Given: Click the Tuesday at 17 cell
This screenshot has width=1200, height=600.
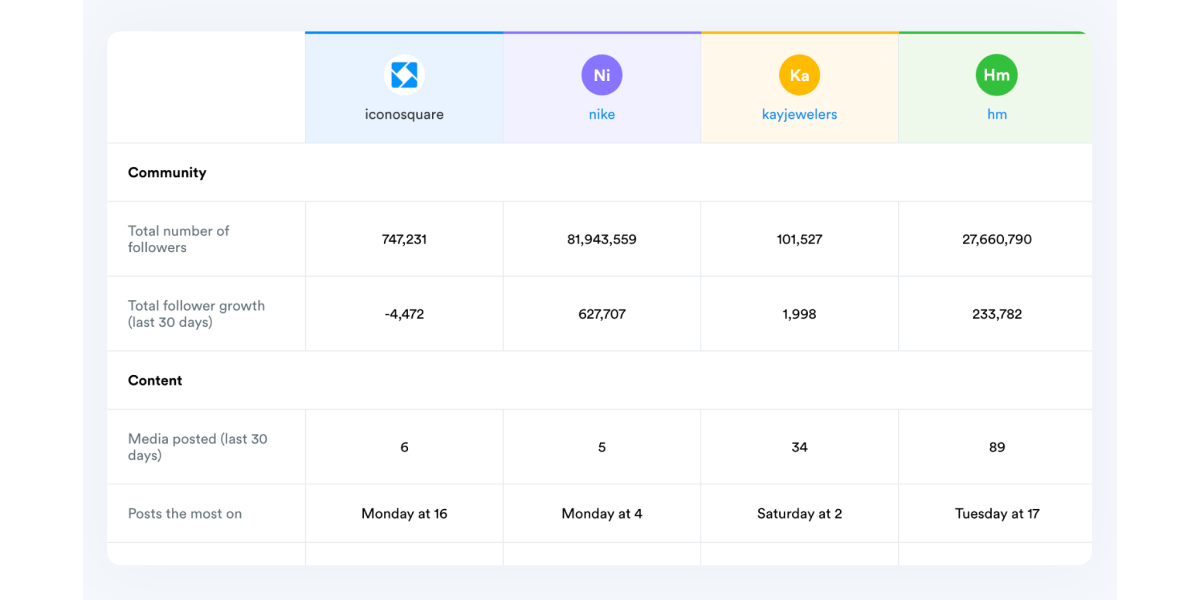Looking at the screenshot, I should coord(997,514).
